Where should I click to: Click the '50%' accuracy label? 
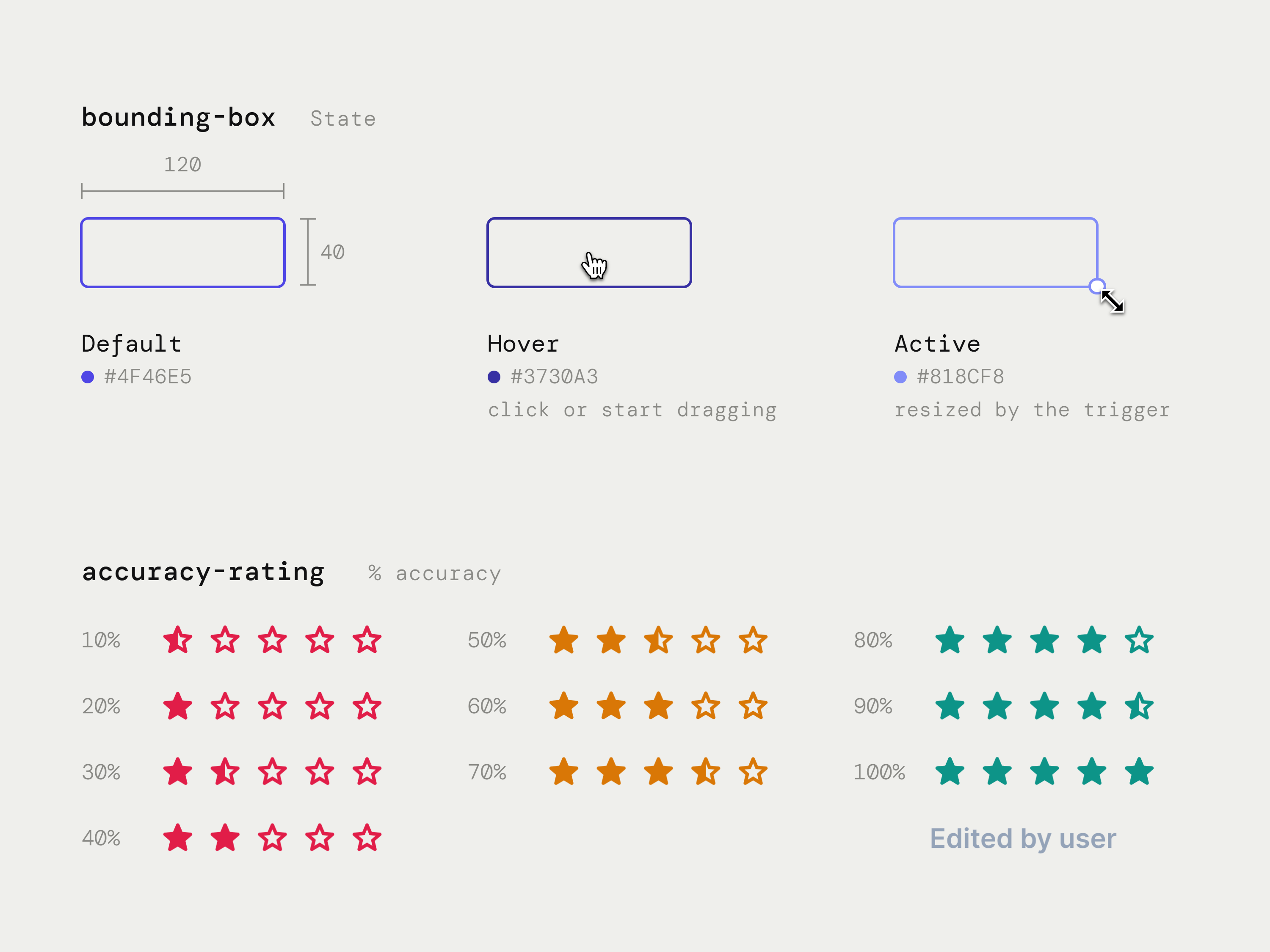(x=487, y=641)
